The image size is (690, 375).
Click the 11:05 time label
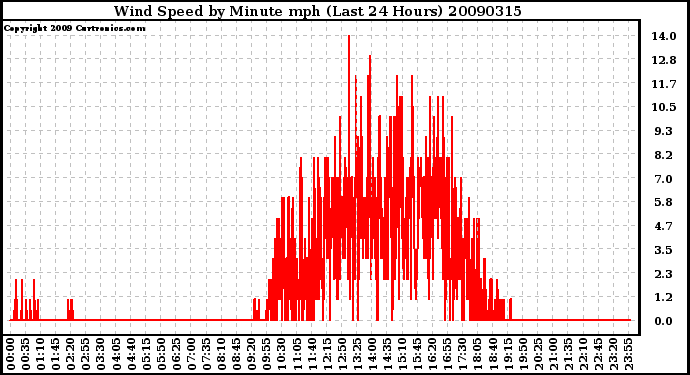click(x=297, y=354)
